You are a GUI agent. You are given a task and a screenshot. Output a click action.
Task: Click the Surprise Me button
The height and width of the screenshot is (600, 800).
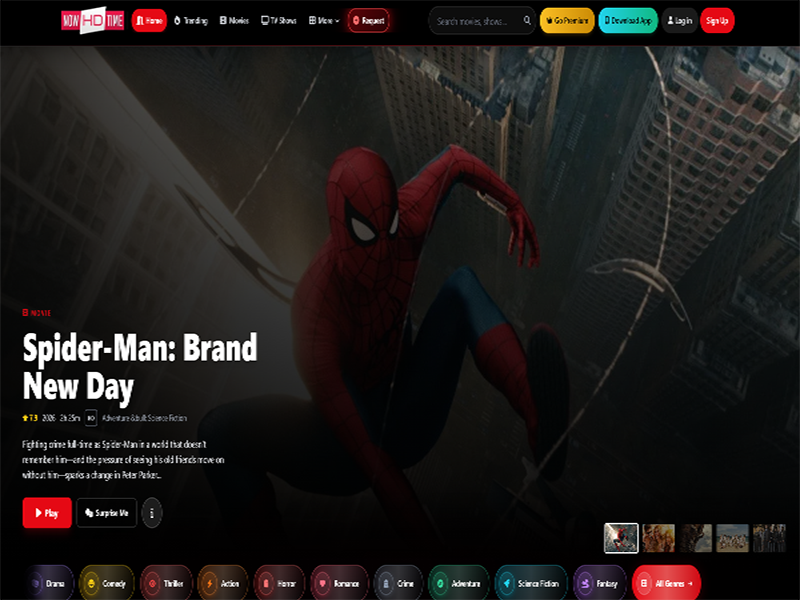(x=107, y=513)
